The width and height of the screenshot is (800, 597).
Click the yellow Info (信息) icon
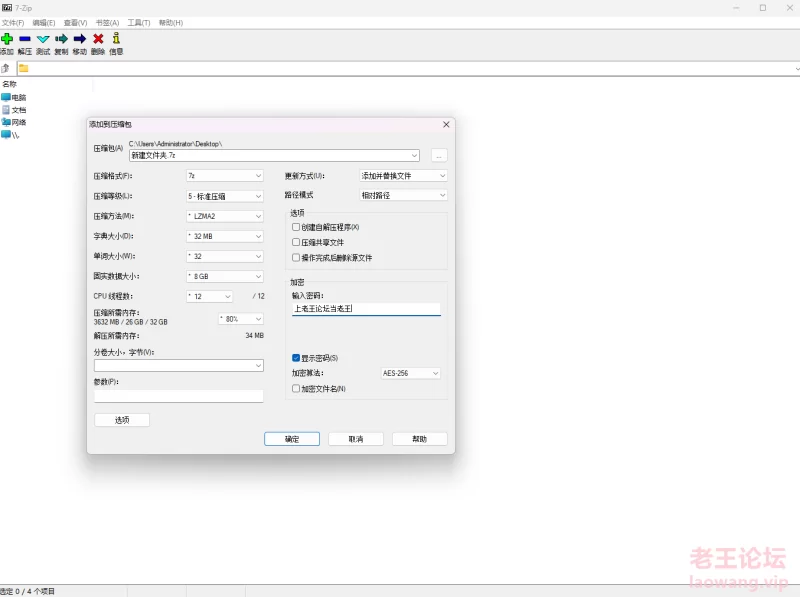click(x=116, y=38)
